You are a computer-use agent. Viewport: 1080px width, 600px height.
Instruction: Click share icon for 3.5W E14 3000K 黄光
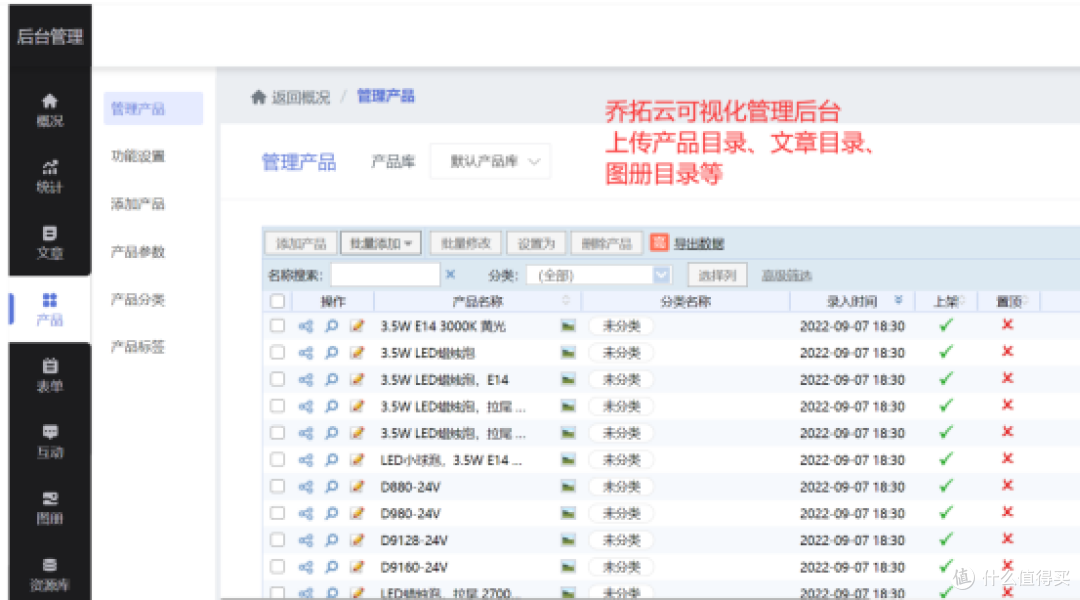306,326
